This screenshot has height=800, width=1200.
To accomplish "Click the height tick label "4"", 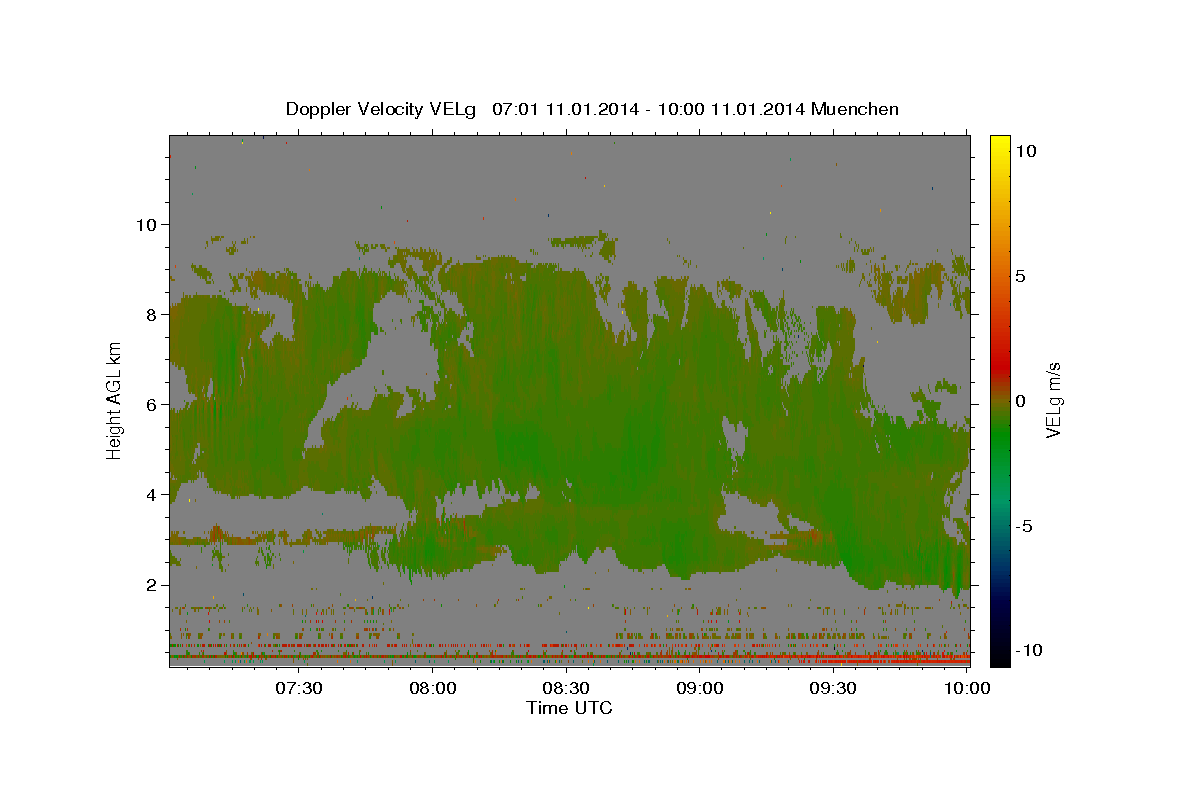I will [152, 495].
